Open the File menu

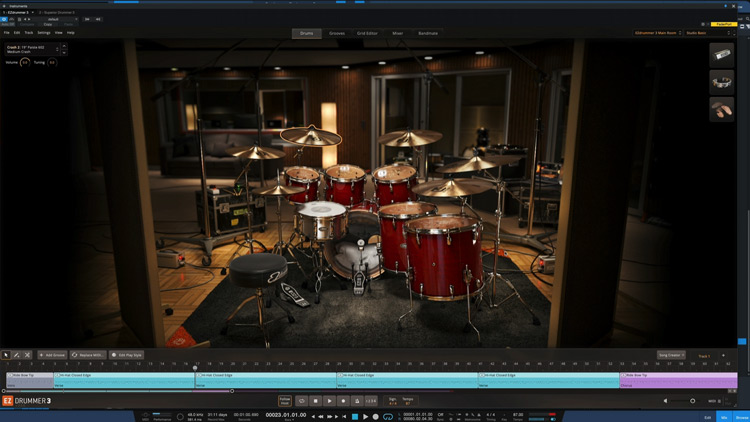click(7, 33)
